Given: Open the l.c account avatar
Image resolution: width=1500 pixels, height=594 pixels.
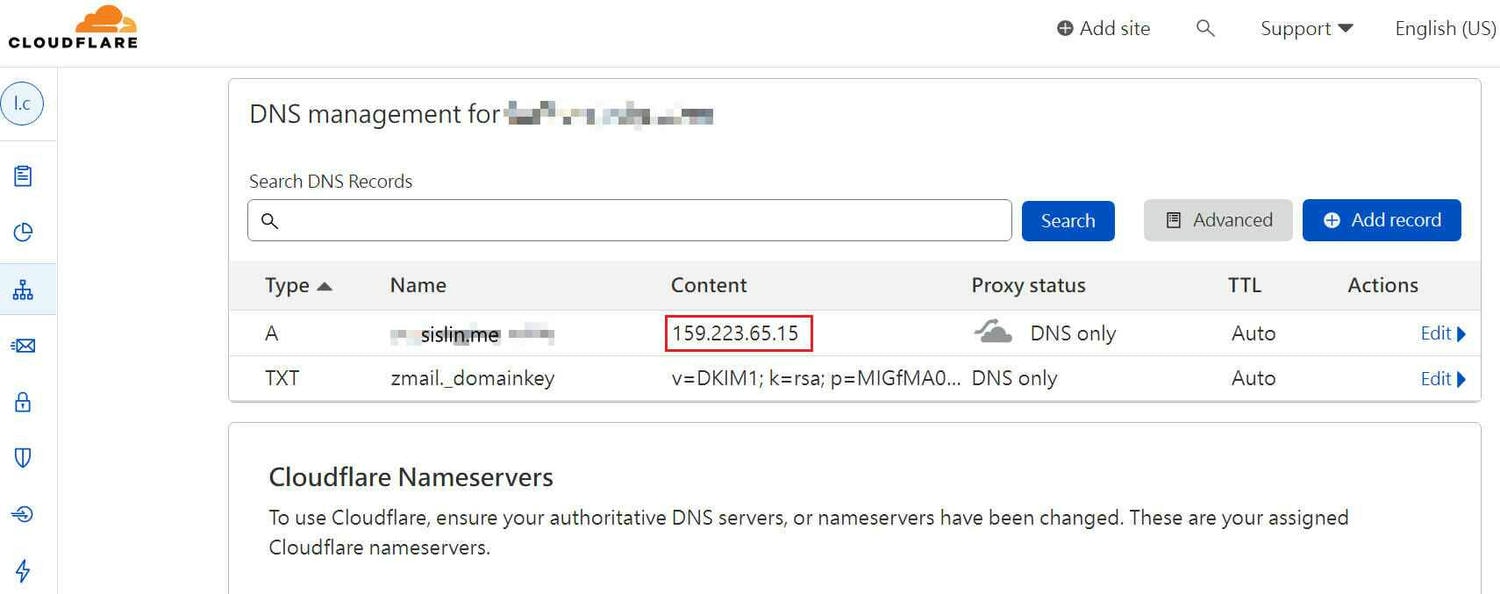Looking at the screenshot, I should [22, 104].
